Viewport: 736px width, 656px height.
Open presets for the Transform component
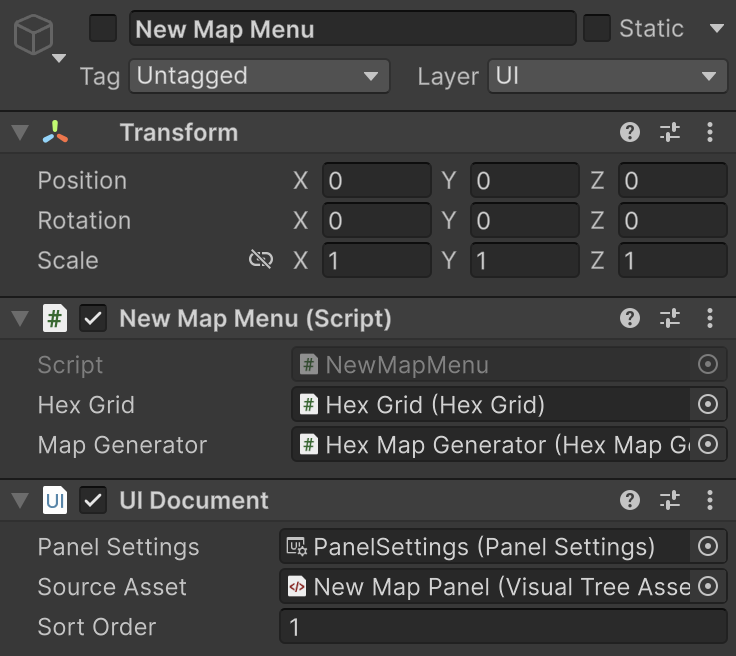pyautogui.click(x=670, y=132)
